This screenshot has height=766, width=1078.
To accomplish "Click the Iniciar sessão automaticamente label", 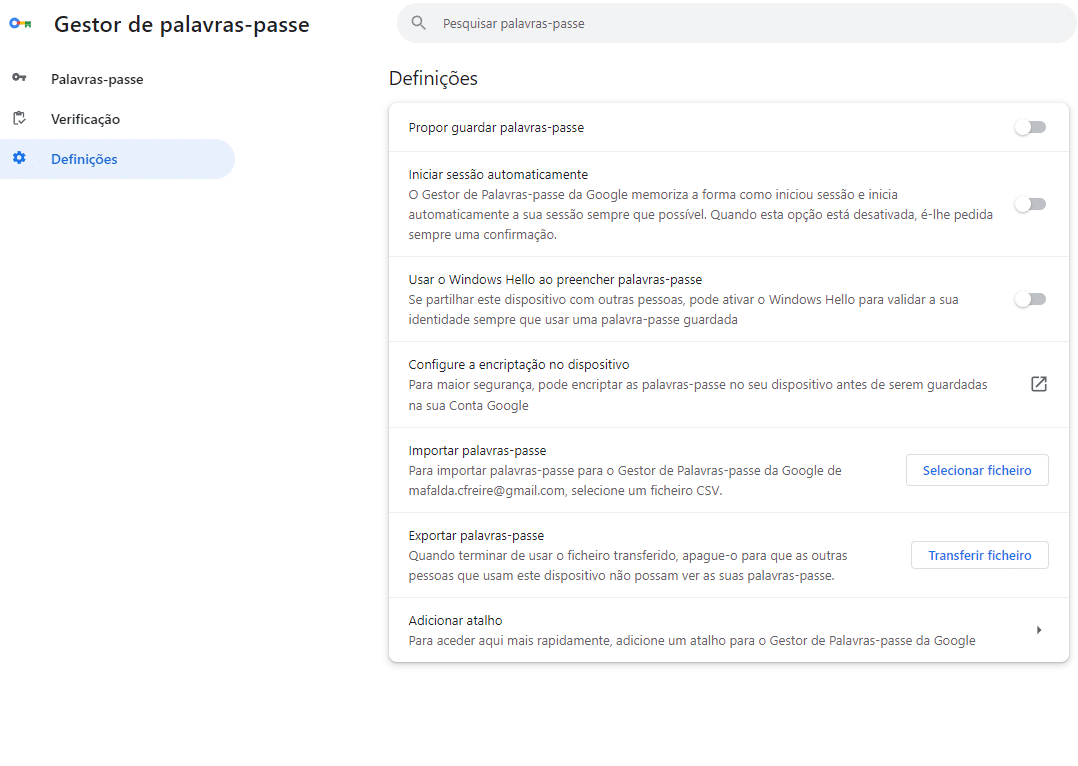I will (x=498, y=175).
